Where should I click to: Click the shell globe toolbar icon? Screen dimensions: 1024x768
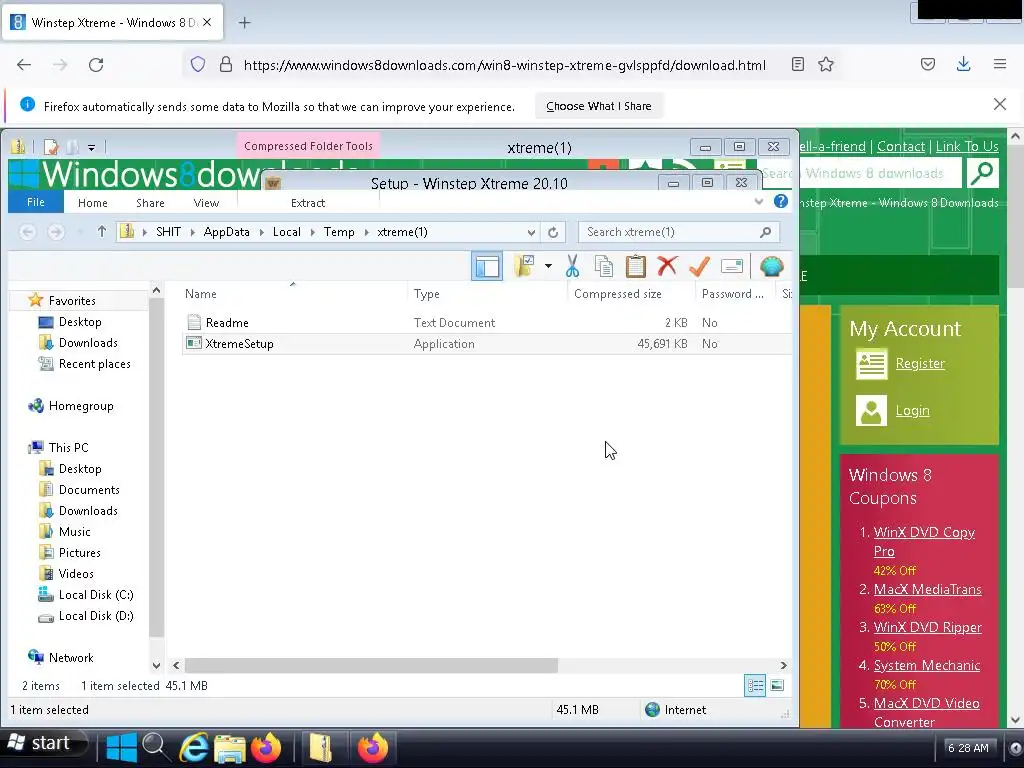(x=771, y=266)
